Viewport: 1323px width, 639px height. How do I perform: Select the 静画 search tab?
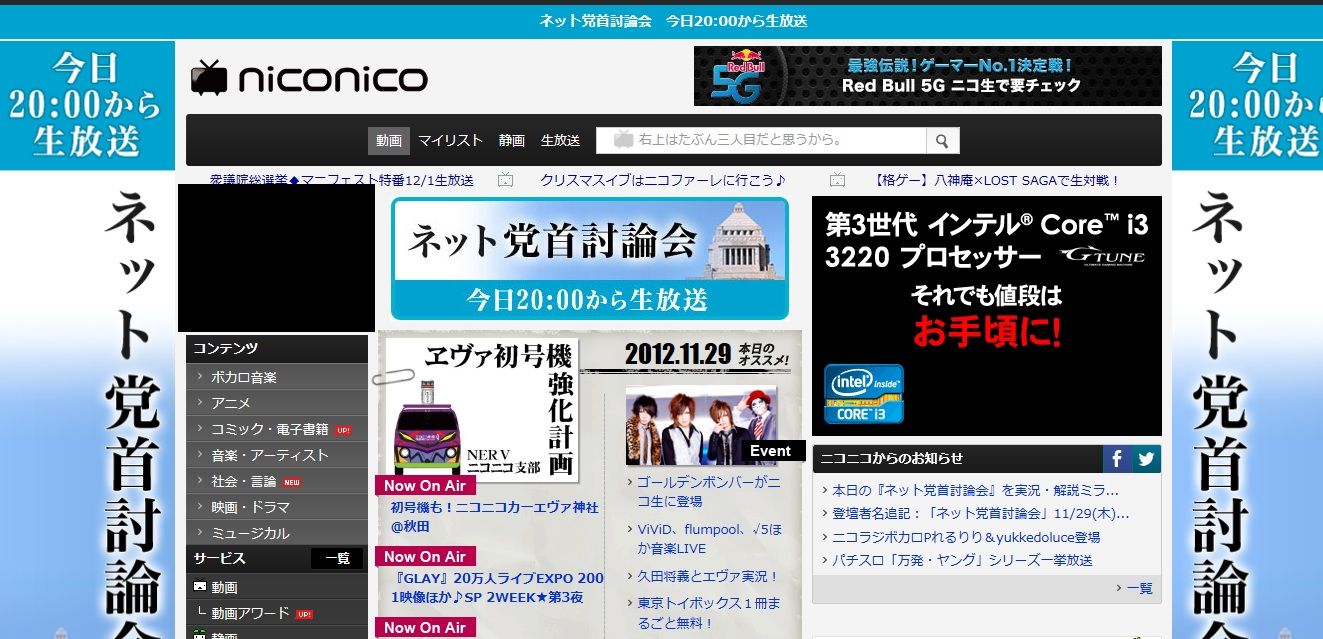512,140
